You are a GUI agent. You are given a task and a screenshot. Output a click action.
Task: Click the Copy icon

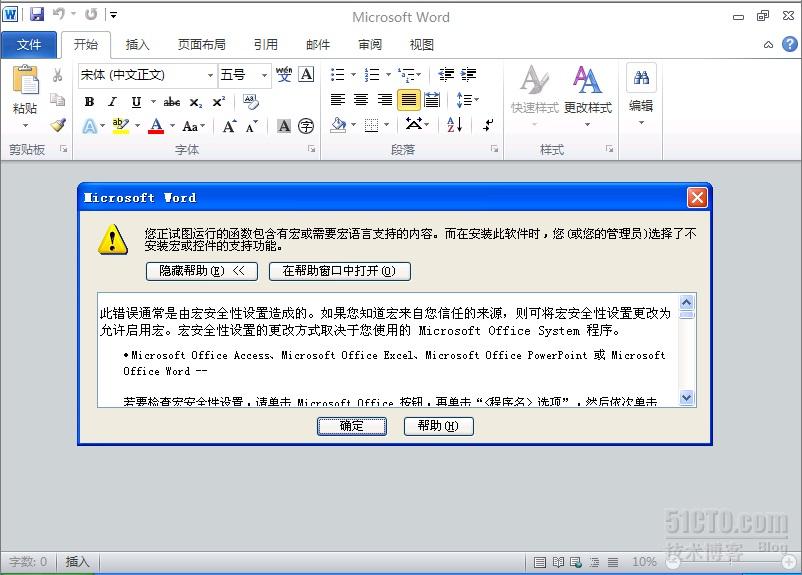coord(57,99)
